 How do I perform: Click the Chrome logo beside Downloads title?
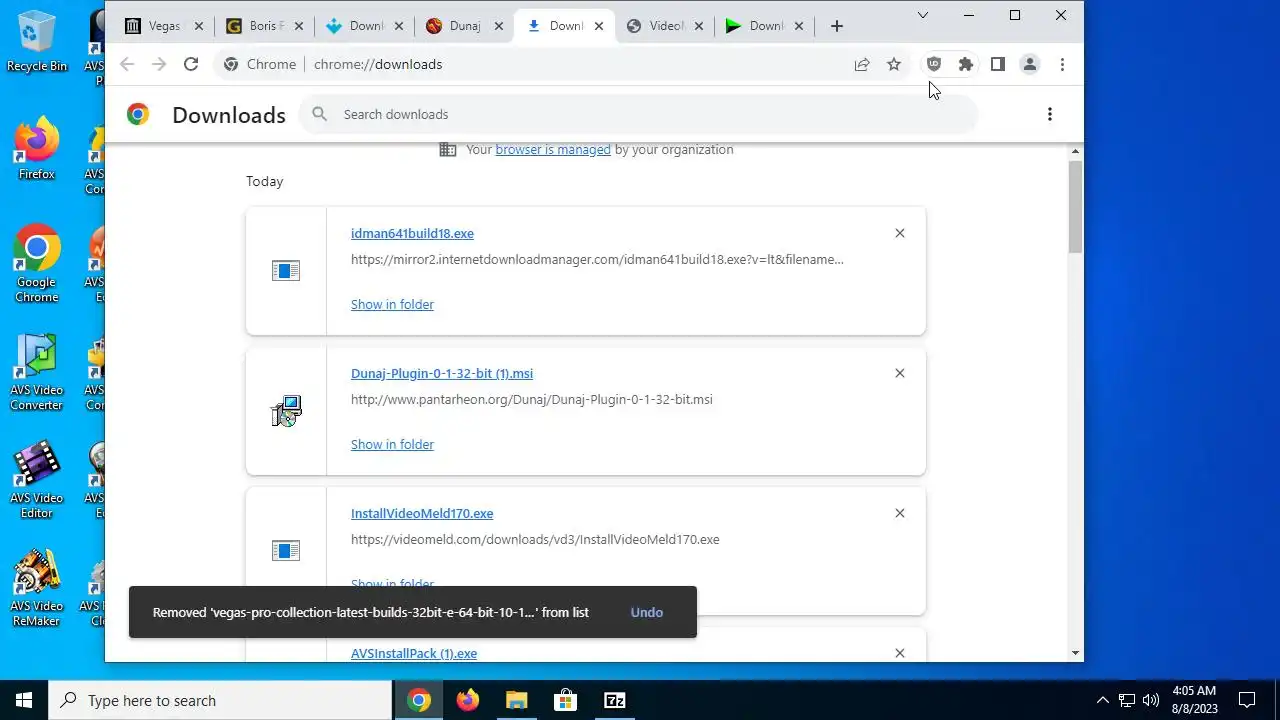[x=138, y=114]
